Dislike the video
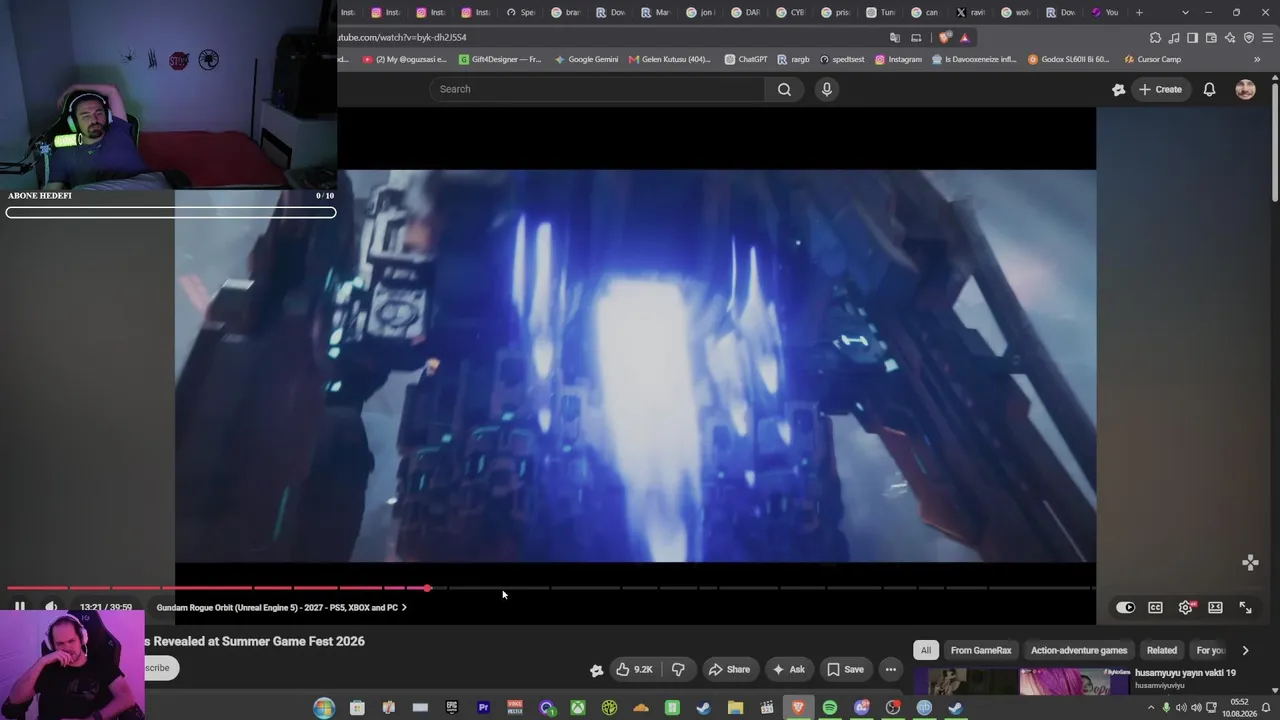This screenshot has width=1280, height=720. pyautogui.click(x=678, y=669)
